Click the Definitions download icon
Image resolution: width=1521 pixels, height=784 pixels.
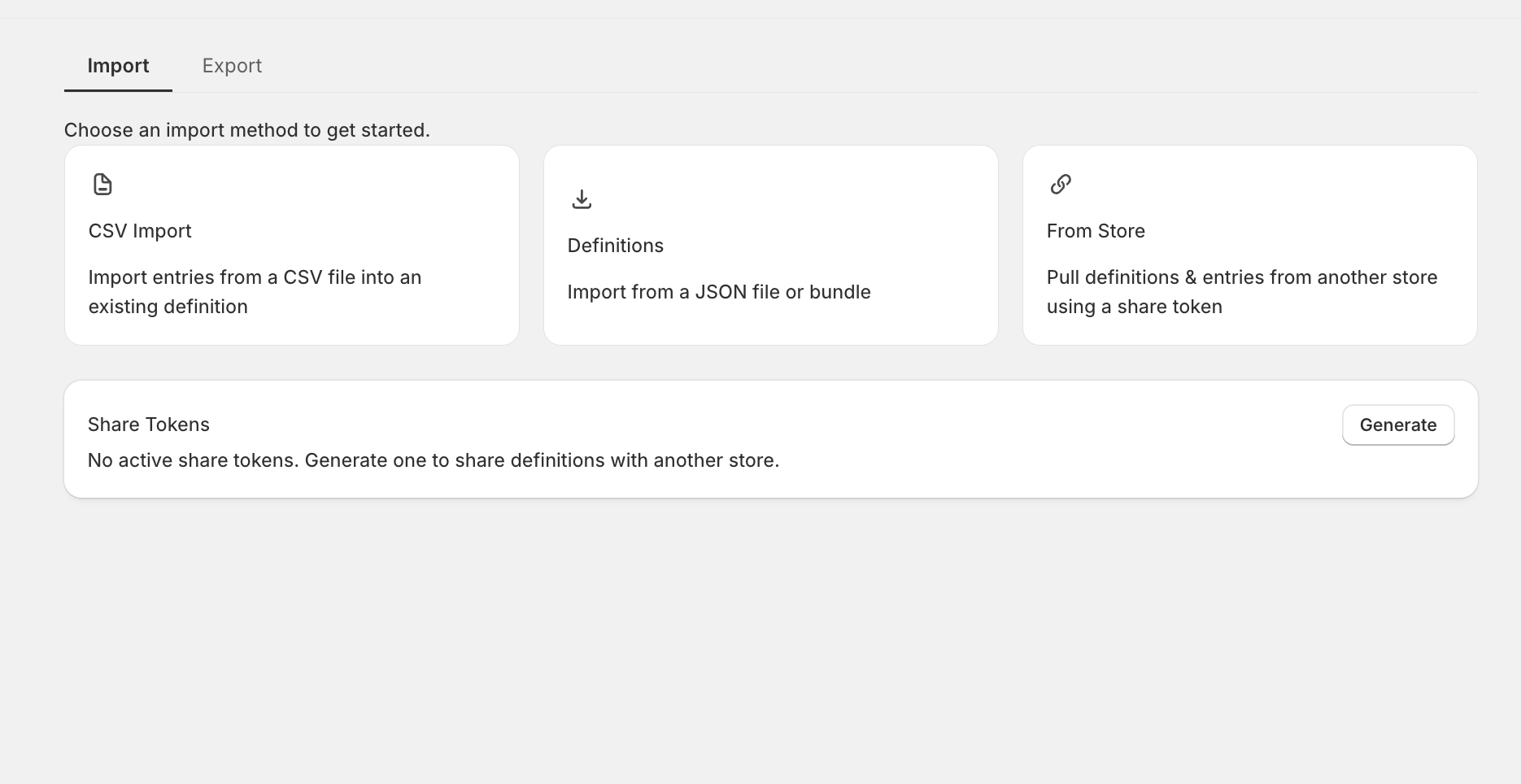click(x=582, y=199)
